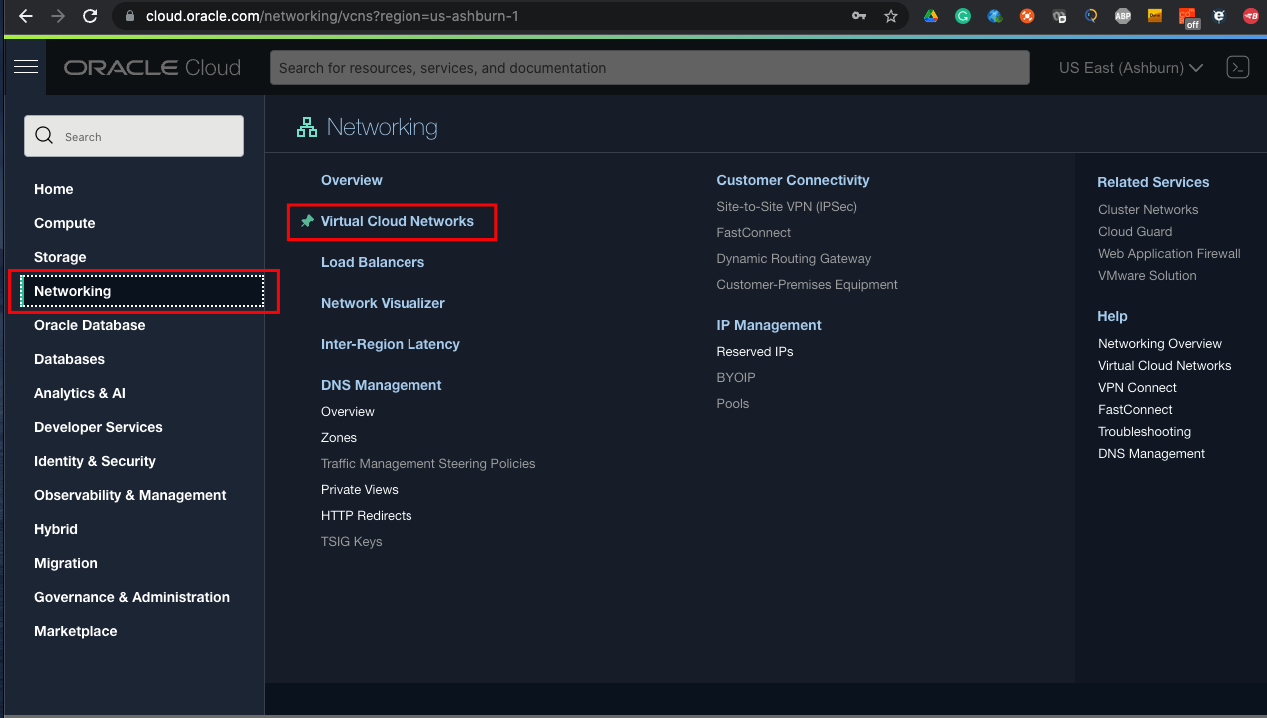
Task: Open Cluster Networks related service
Action: tap(1148, 210)
